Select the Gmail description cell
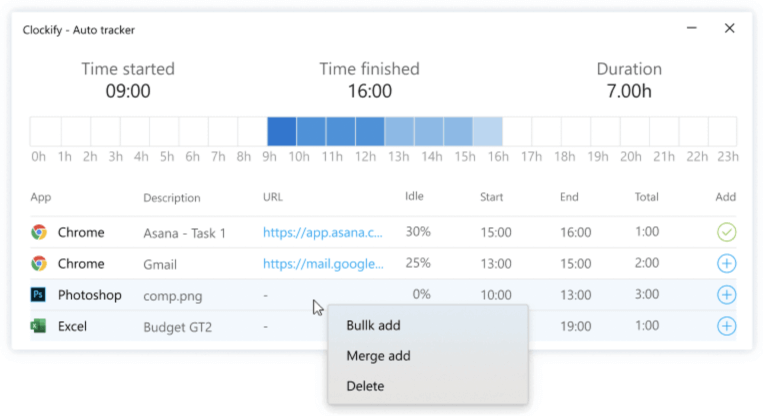This screenshot has height=416, width=763. (x=160, y=264)
